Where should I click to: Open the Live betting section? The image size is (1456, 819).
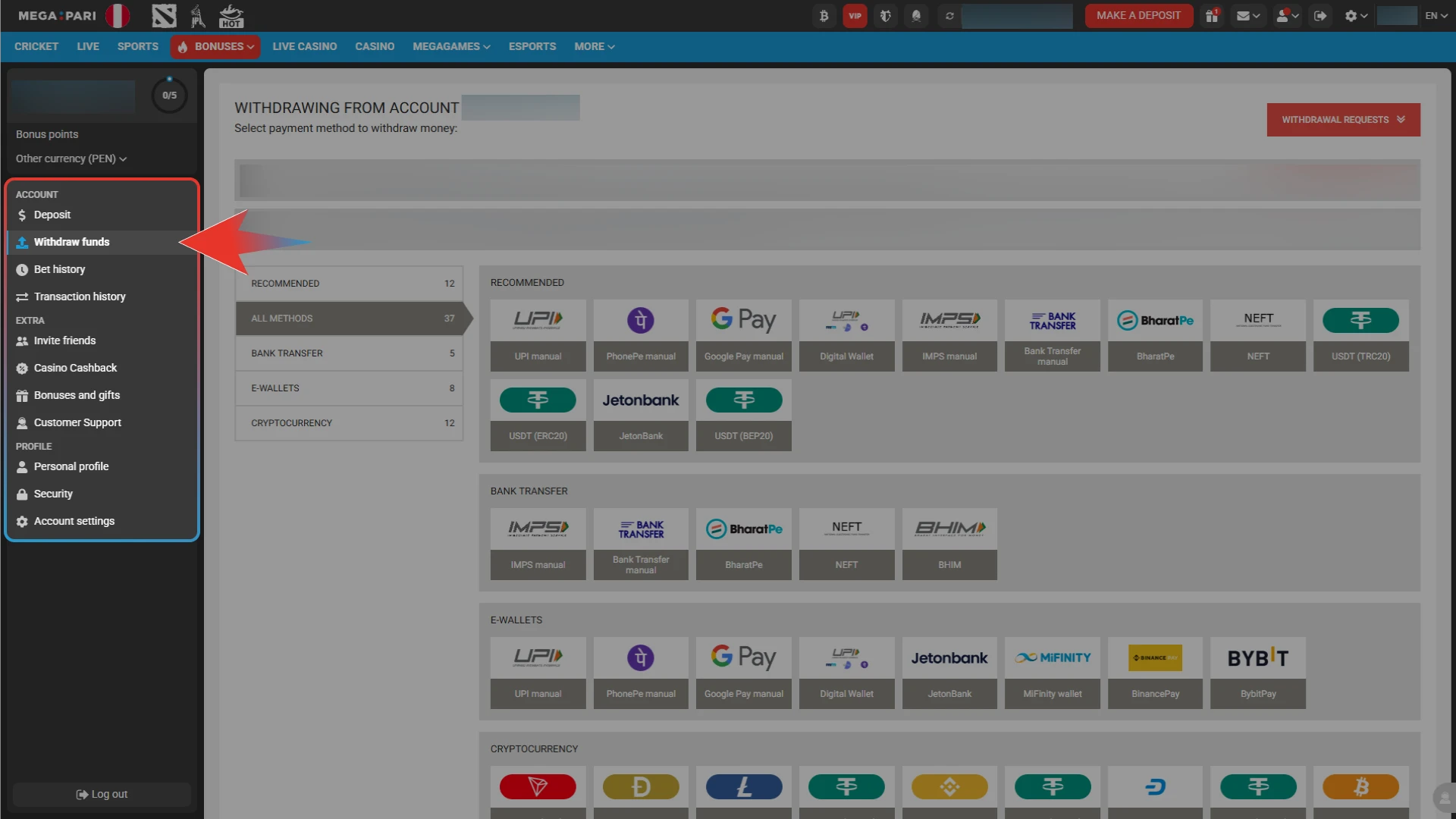coord(88,46)
